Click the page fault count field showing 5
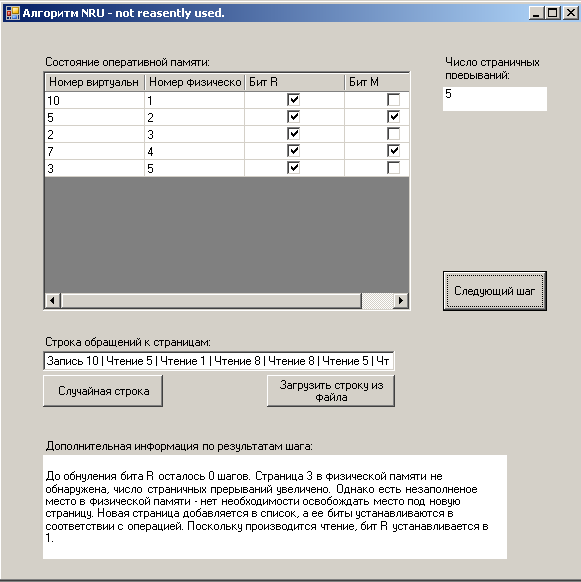The width and height of the screenshot is (581, 582). [x=494, y=99]
